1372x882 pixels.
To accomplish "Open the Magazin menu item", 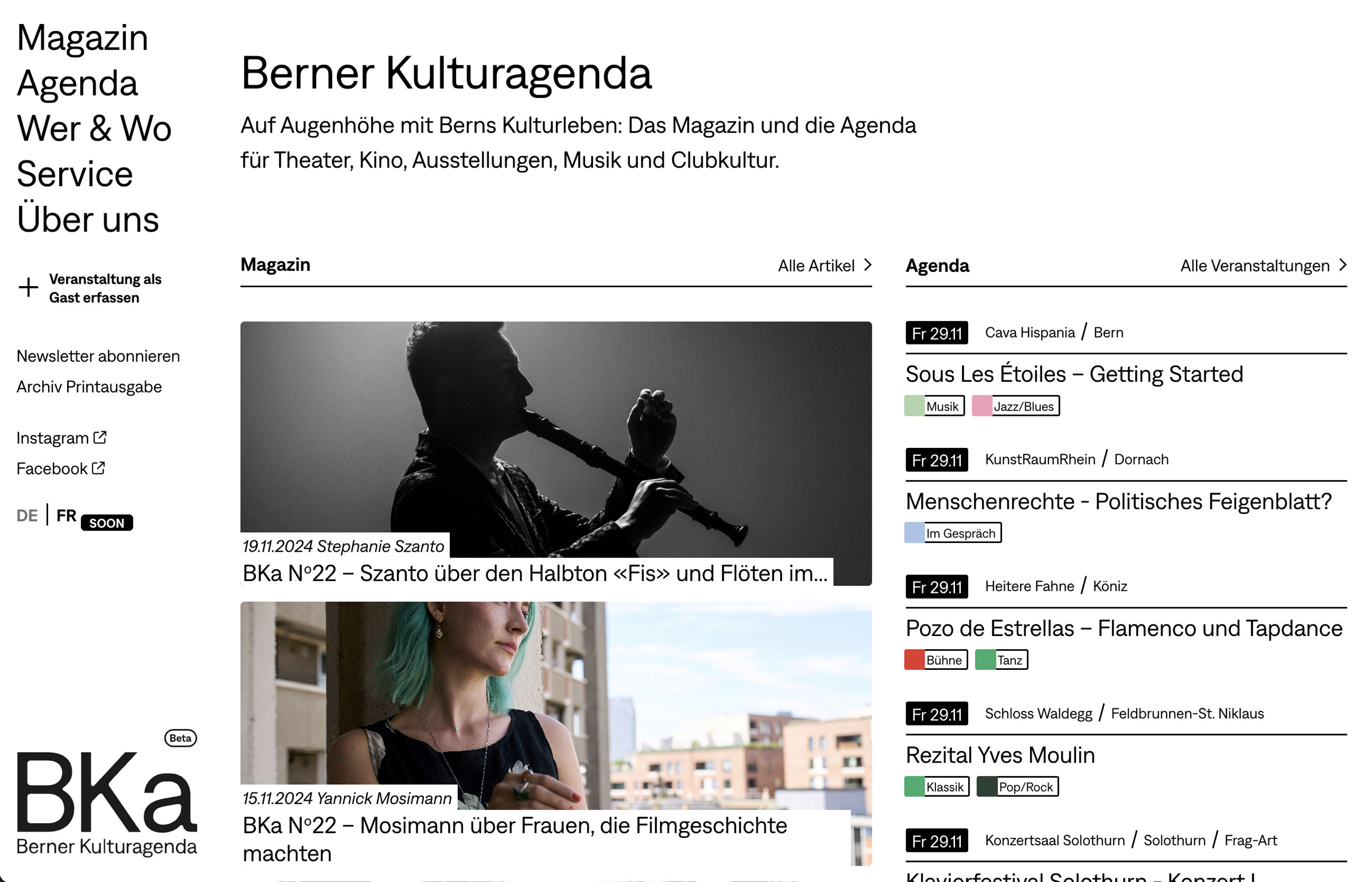I will [x=82, y=38].
